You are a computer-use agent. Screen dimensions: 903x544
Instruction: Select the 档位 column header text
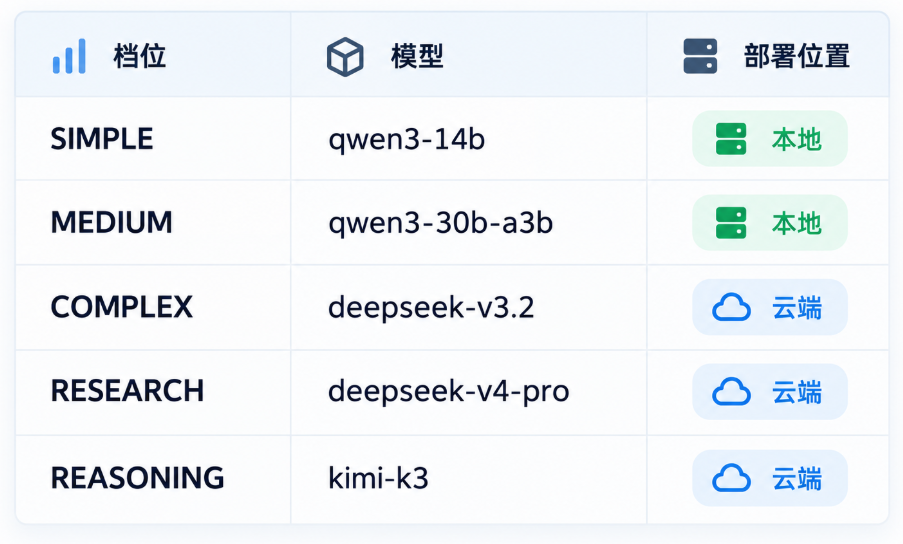tap(139, 56)
